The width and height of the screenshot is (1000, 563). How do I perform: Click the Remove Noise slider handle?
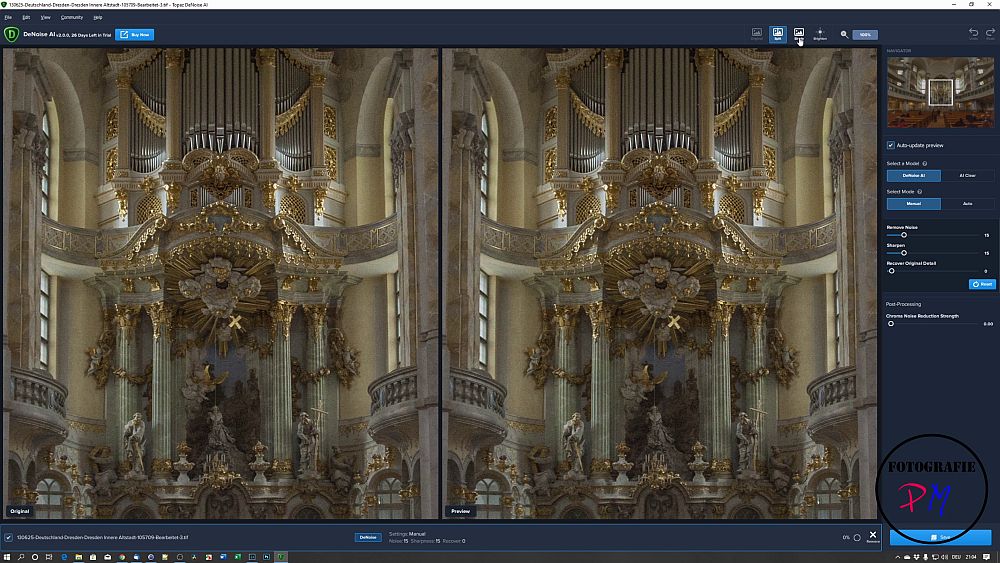[x=904, y=235]
